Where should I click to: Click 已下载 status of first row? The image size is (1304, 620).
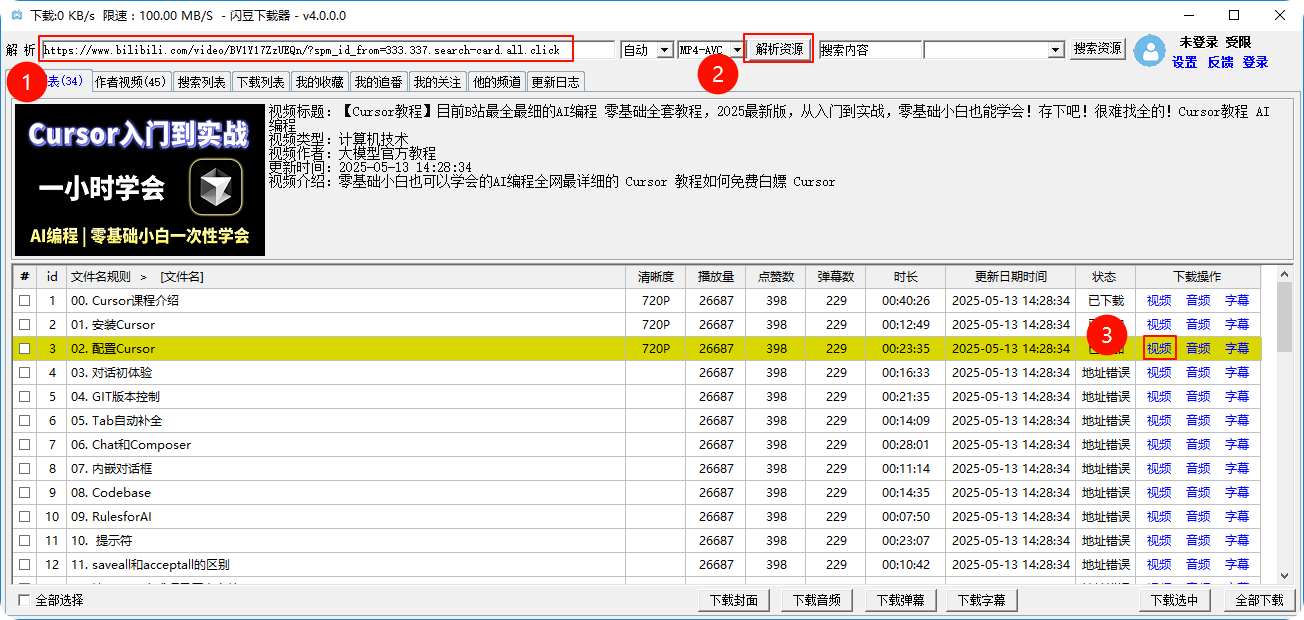(1105, 301)
